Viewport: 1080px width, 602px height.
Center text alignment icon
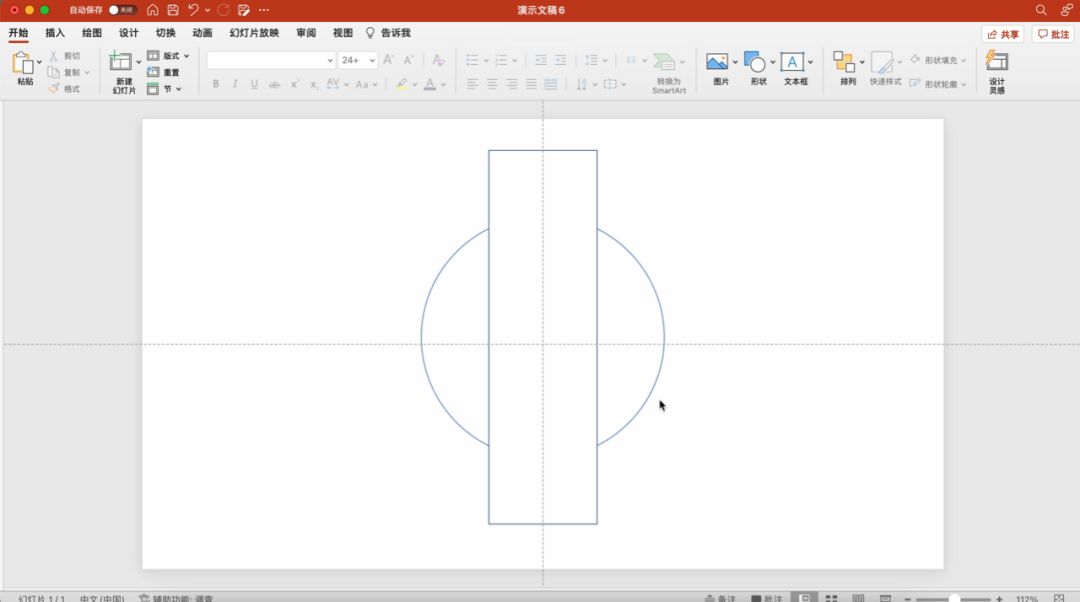pos(492,84)
